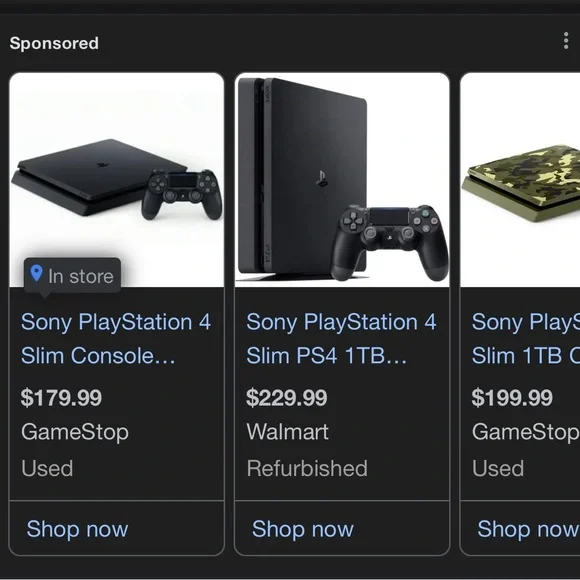This screenshot has height=580, width=580.
Task: Open the three-dot sponsored options menu
Action: (566, 41)
